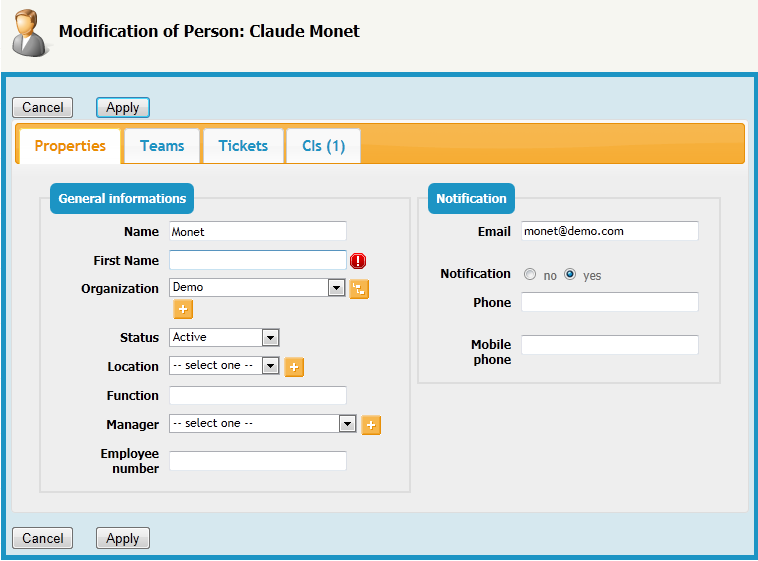Viewport: 758px width, 561px height.
Task: Click plus icon to create new Manager
Action: tap(371, 425)
